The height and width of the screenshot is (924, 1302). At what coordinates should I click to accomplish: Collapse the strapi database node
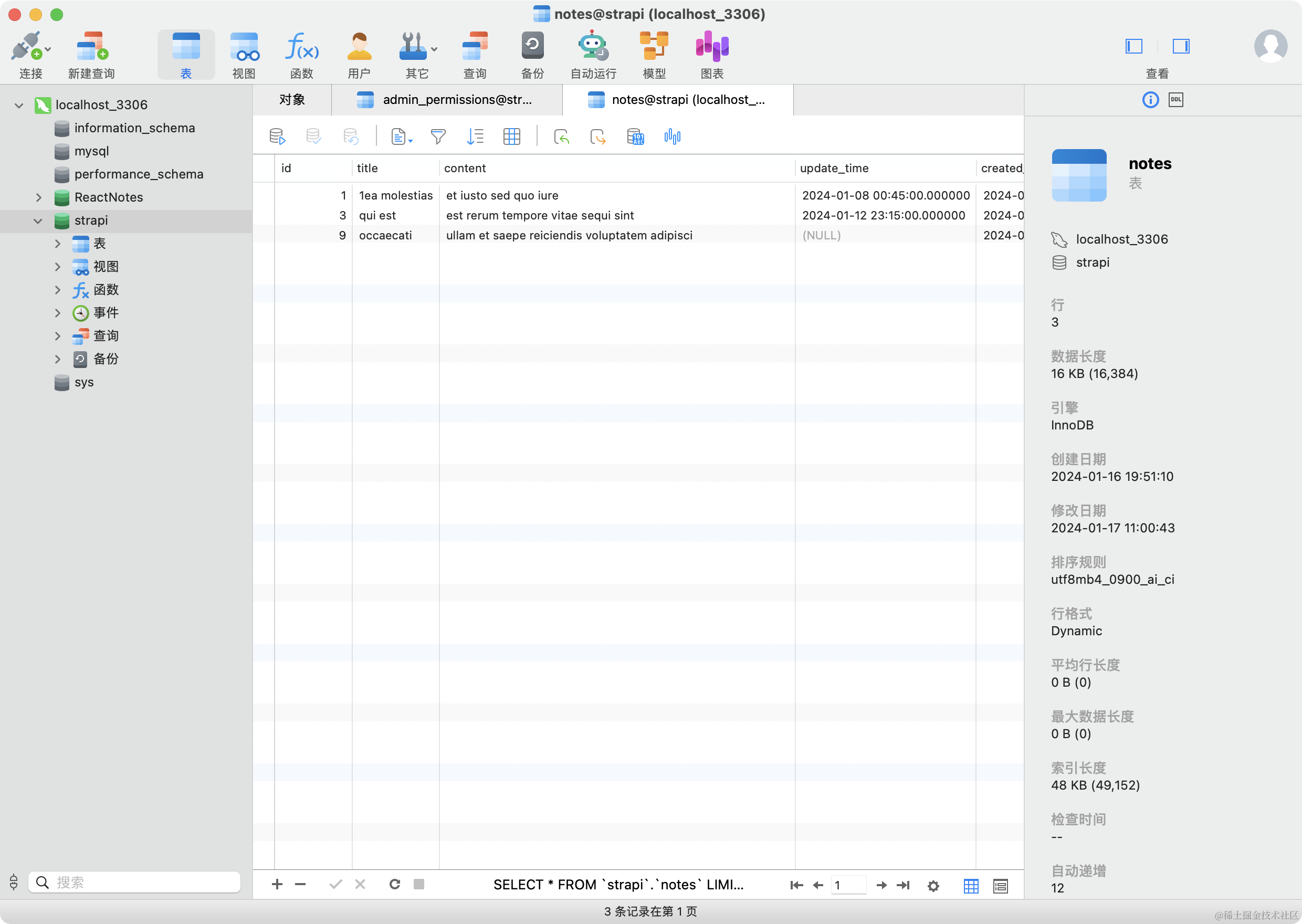pyautogui.click(x=38, y=220)
